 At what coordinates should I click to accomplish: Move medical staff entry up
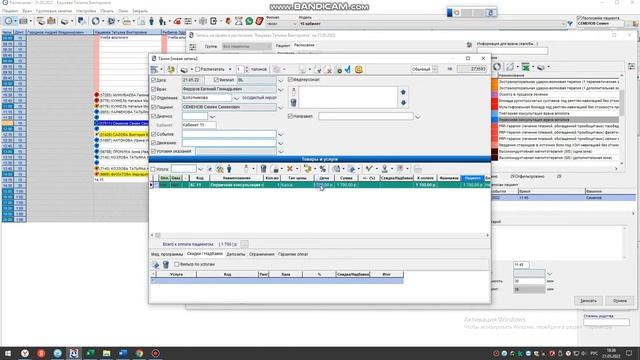click(403, 92)
